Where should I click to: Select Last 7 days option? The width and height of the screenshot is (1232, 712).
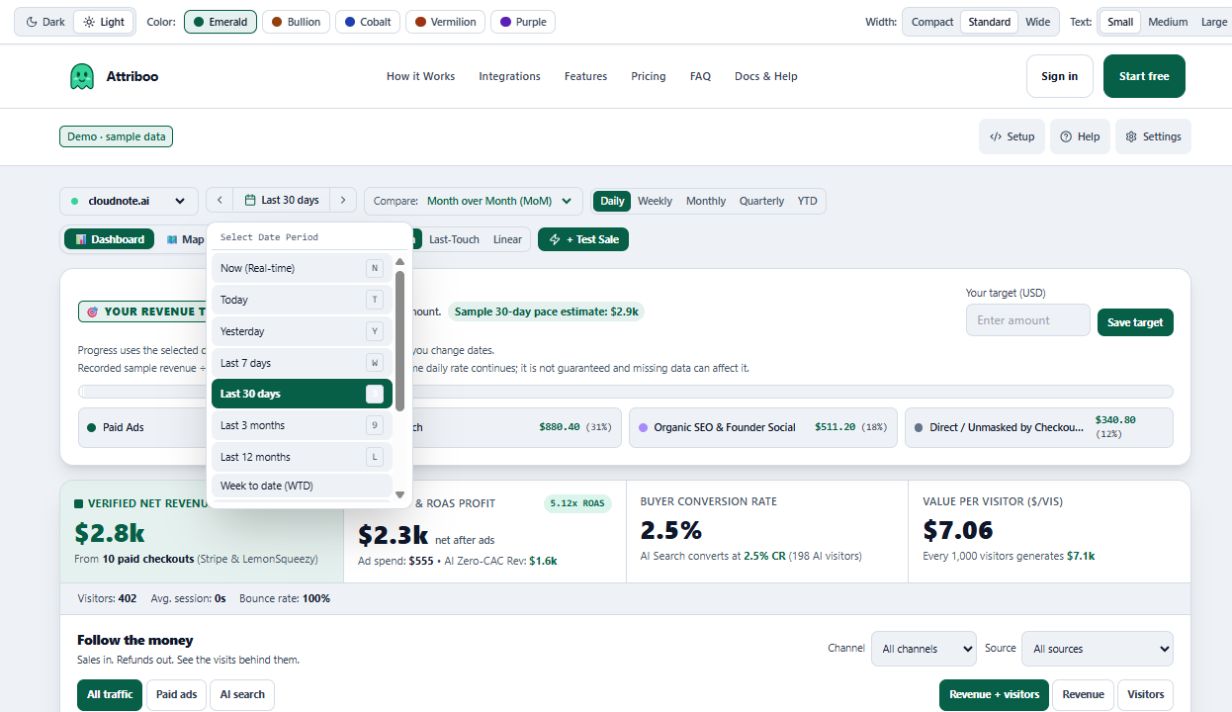pos(301,363)
